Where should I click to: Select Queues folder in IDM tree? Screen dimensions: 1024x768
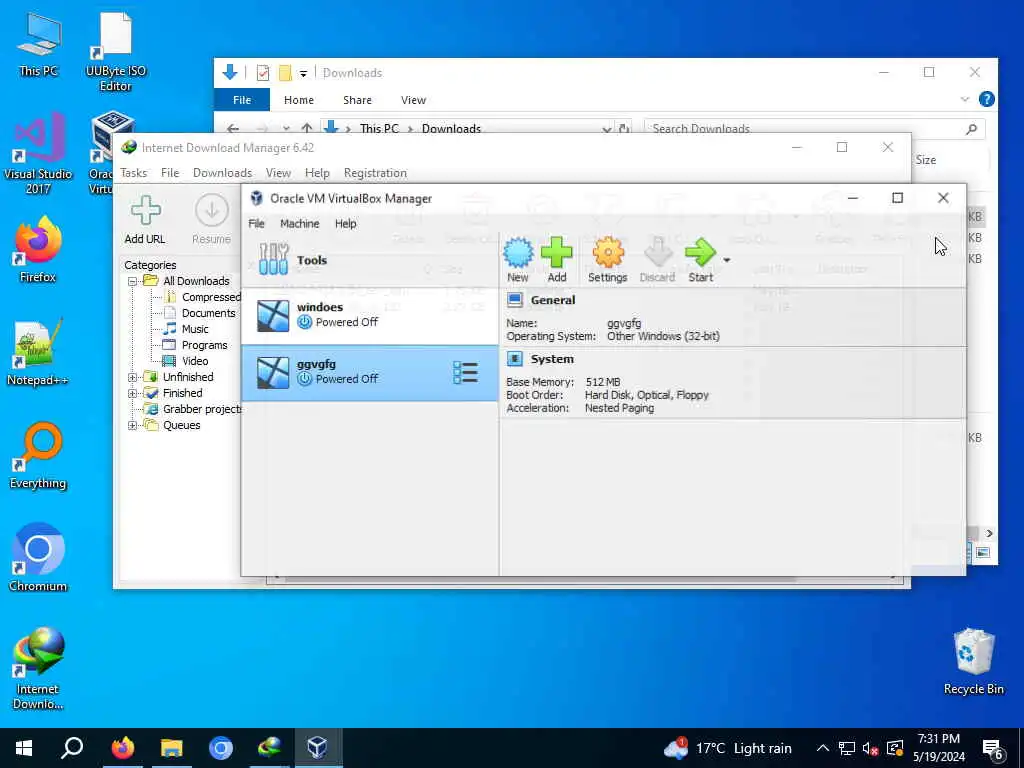click(182, 425)
